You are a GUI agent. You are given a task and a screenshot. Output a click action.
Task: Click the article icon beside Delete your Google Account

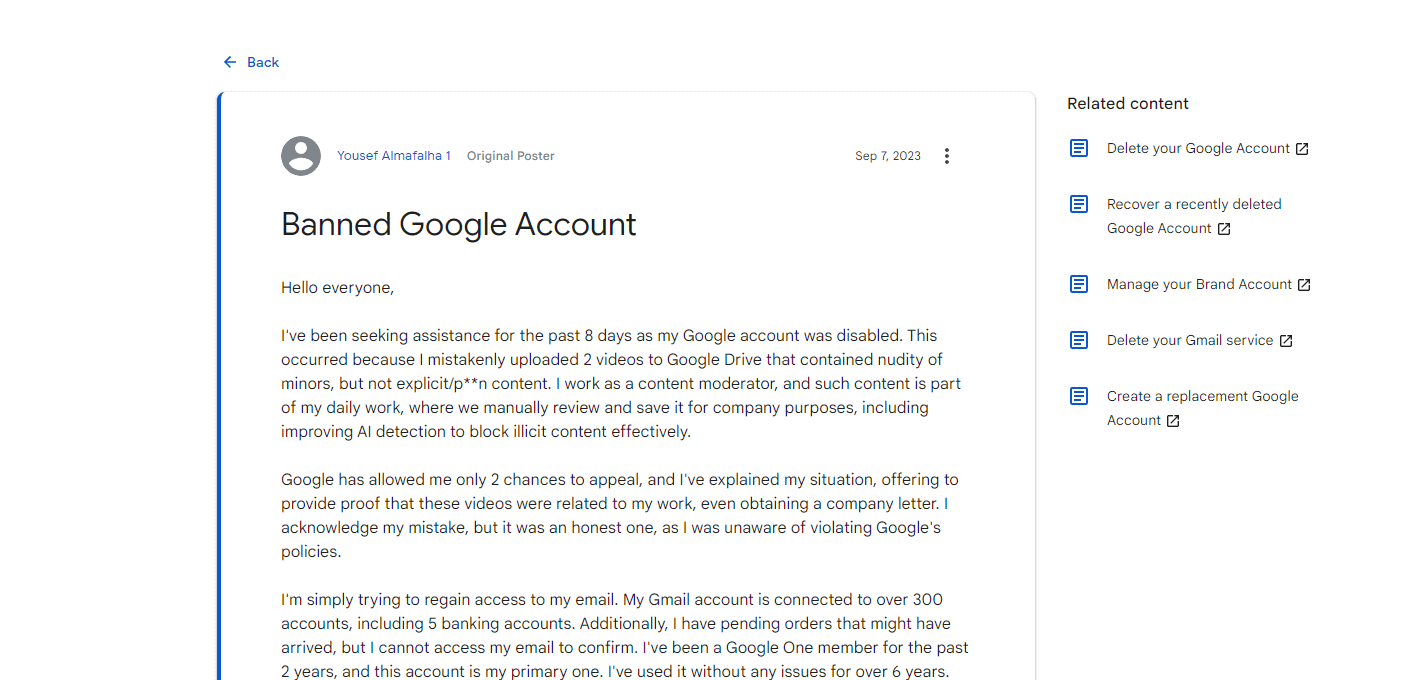click(x=1079, y=147)
